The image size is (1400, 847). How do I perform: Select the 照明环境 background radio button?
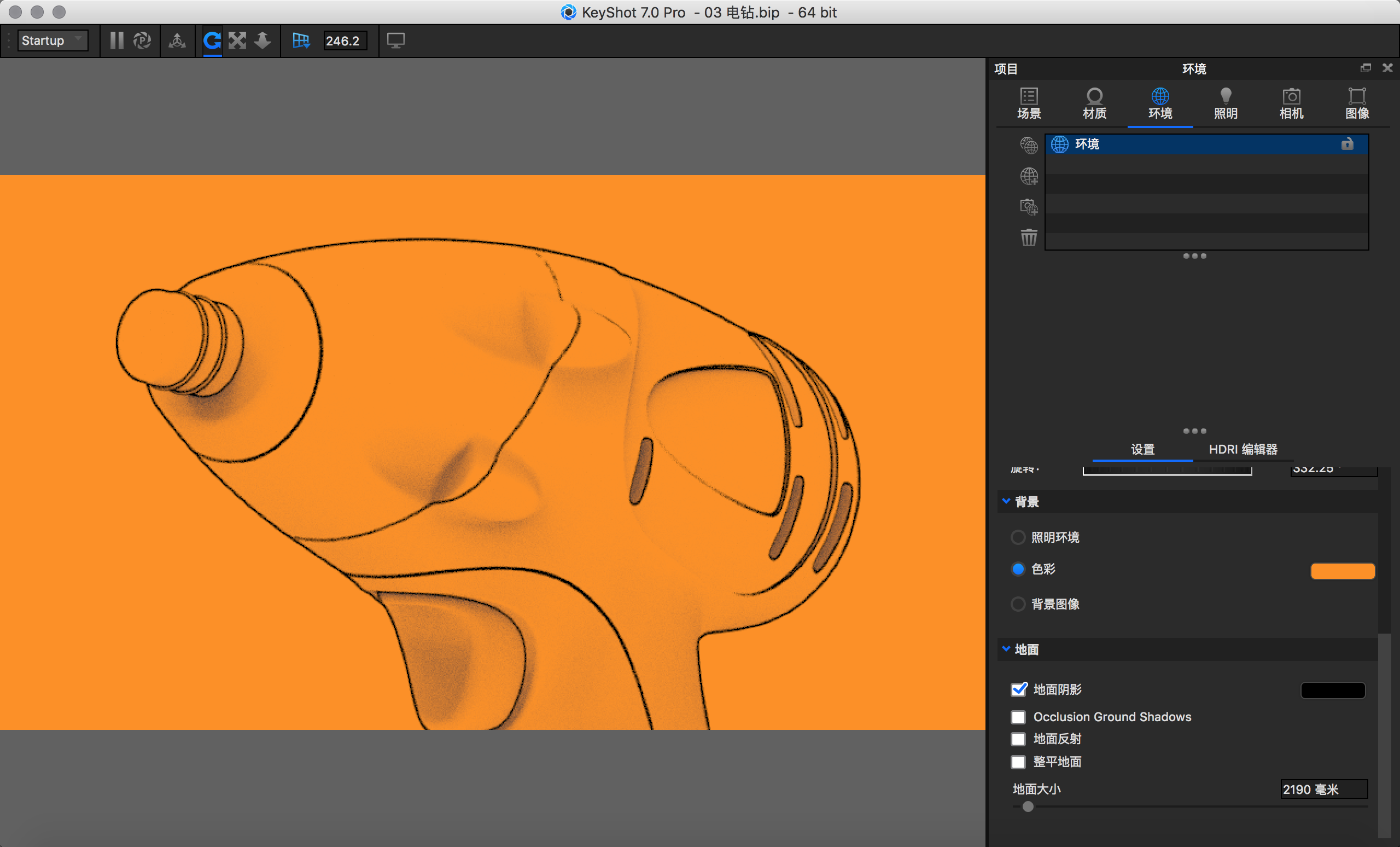click(x=1018, y=537)
